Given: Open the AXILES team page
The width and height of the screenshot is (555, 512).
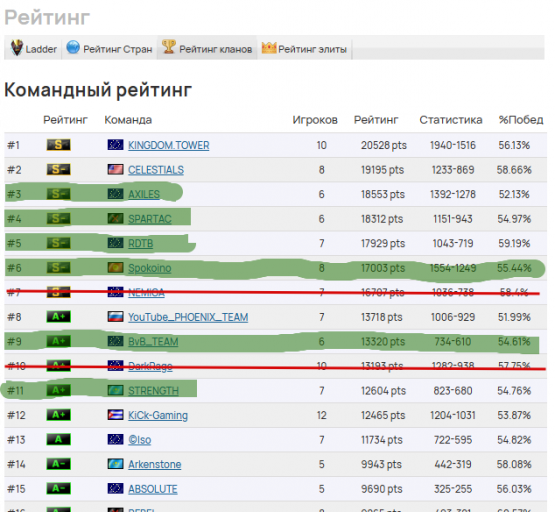Looking at the screenshot, I should [144, 195].
